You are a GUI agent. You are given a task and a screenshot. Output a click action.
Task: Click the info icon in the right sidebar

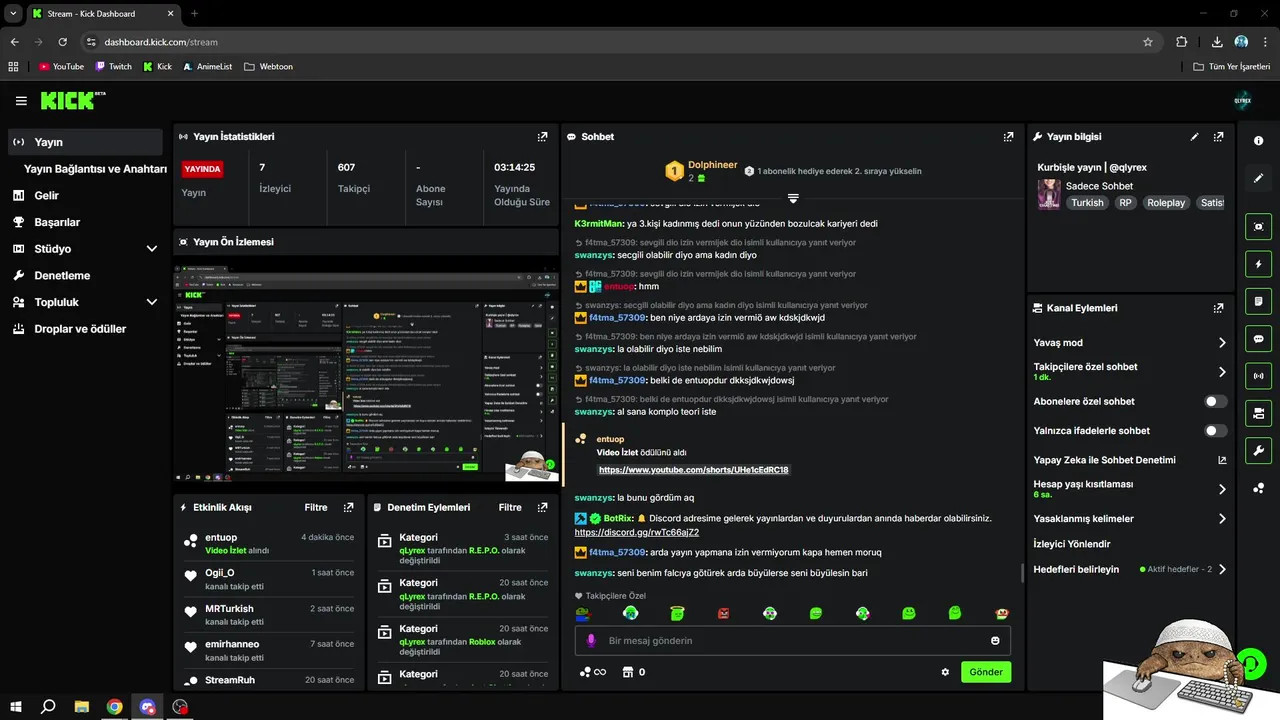1259,141
